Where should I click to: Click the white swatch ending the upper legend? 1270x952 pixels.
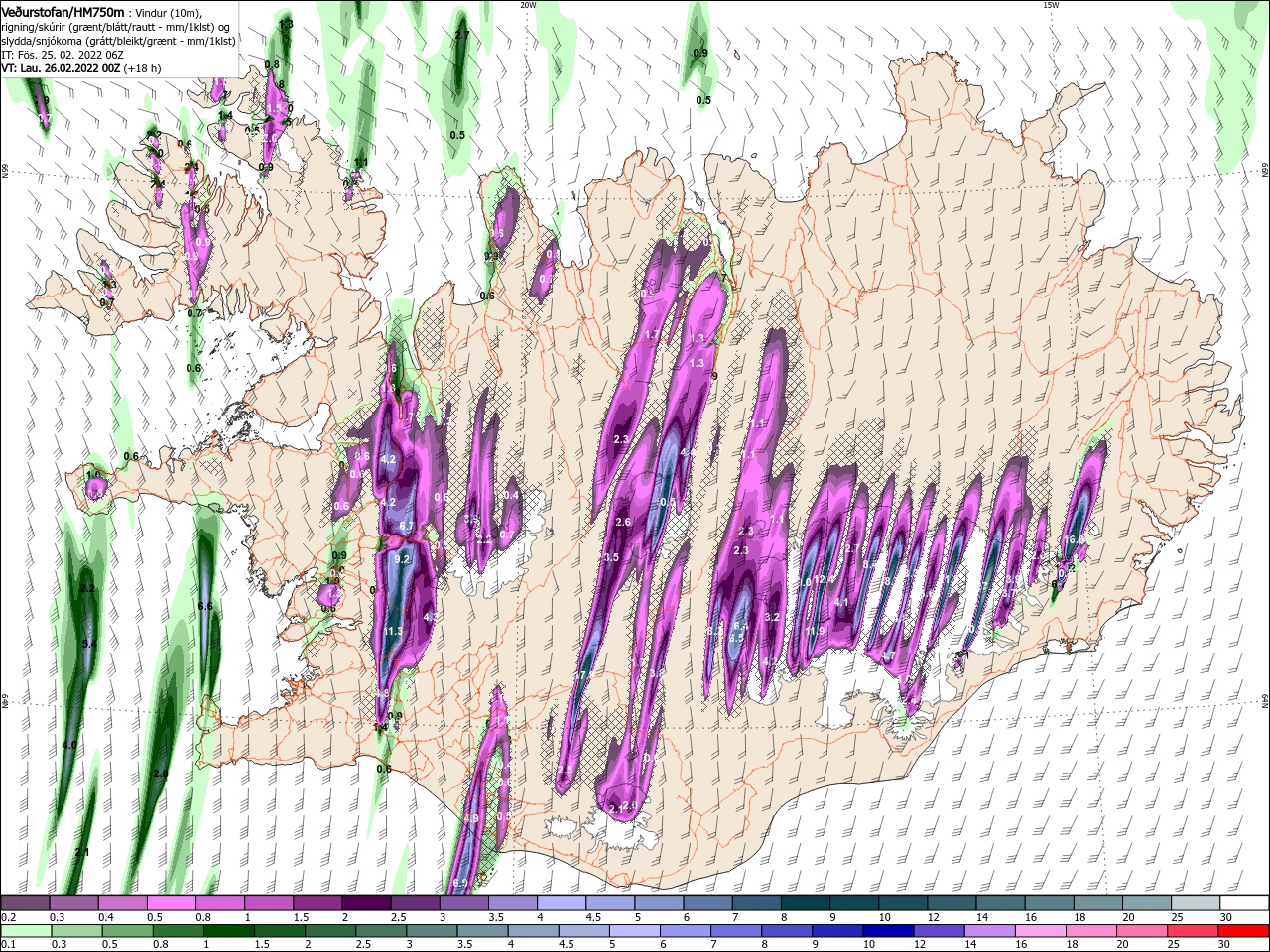[x=1244, y=903]
